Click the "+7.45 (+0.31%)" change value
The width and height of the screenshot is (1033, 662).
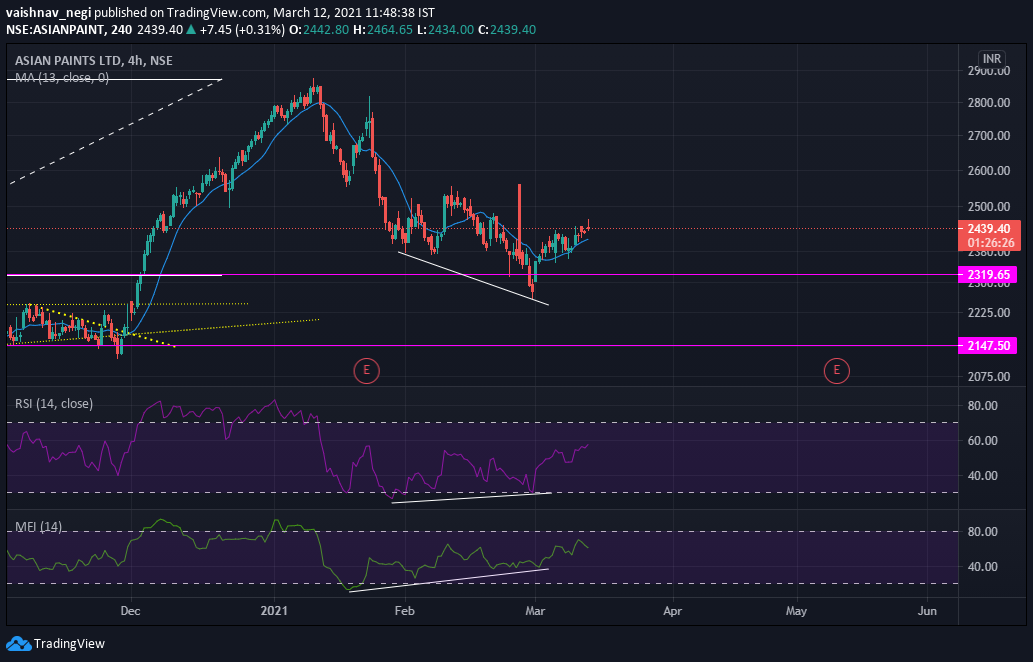(x=242, y=30)
